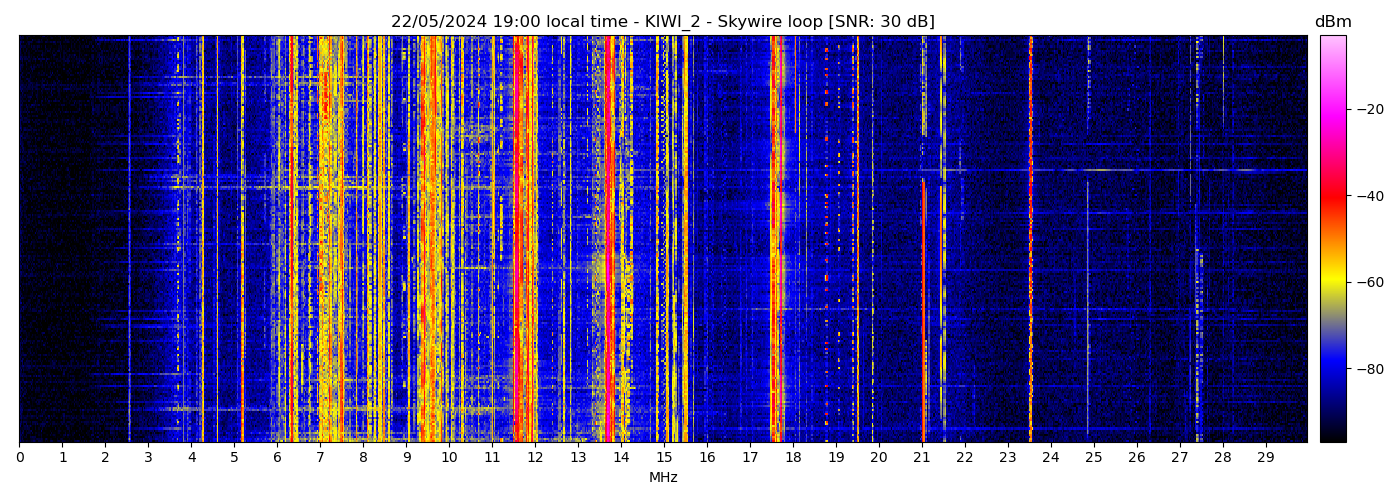Viewport: 1400px width, 500px height.
Task: Click the strong red band near 13.7 MHz
Action: pyautogui.click(x=609, y=240)
